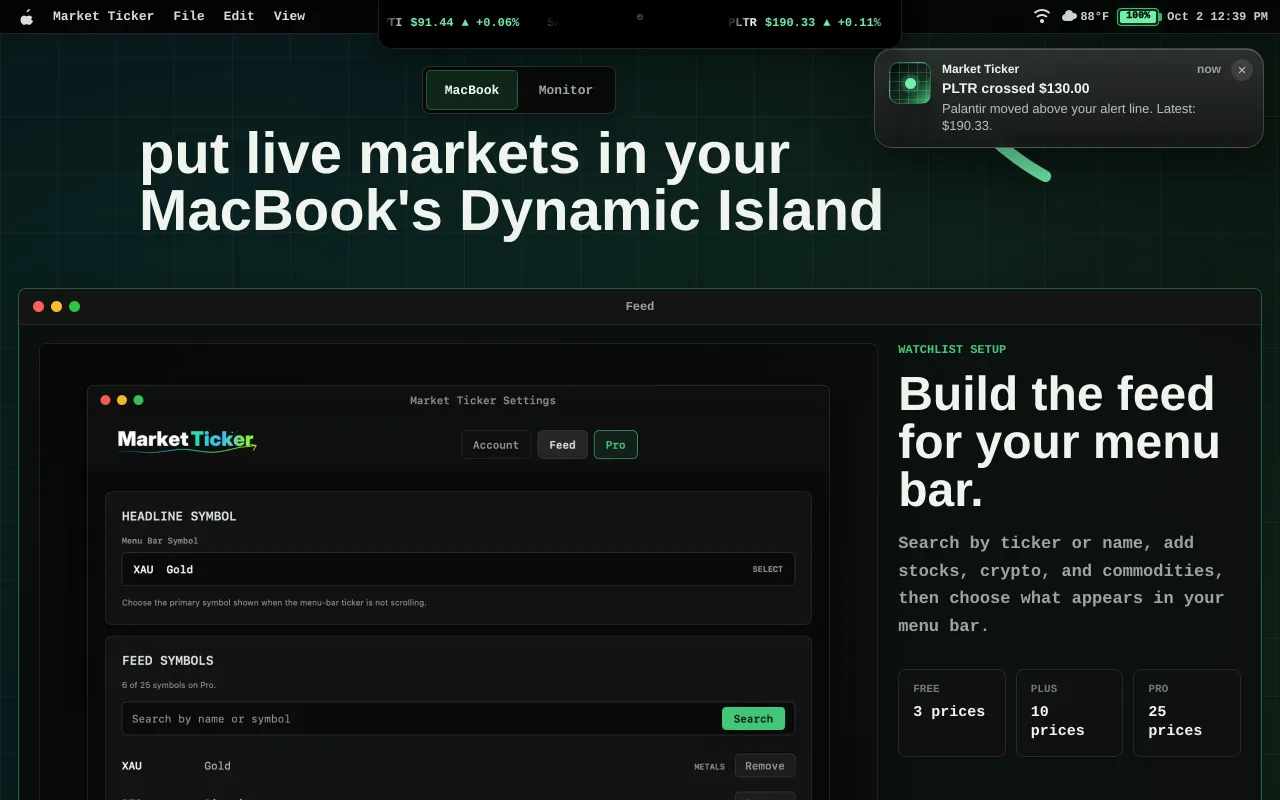
Task: Open the Wi-Fi status icon
Action: 1042,16
